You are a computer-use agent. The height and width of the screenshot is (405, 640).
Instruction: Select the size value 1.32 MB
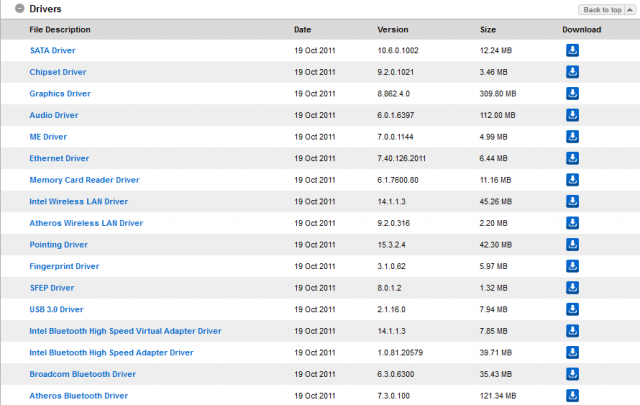493,288
